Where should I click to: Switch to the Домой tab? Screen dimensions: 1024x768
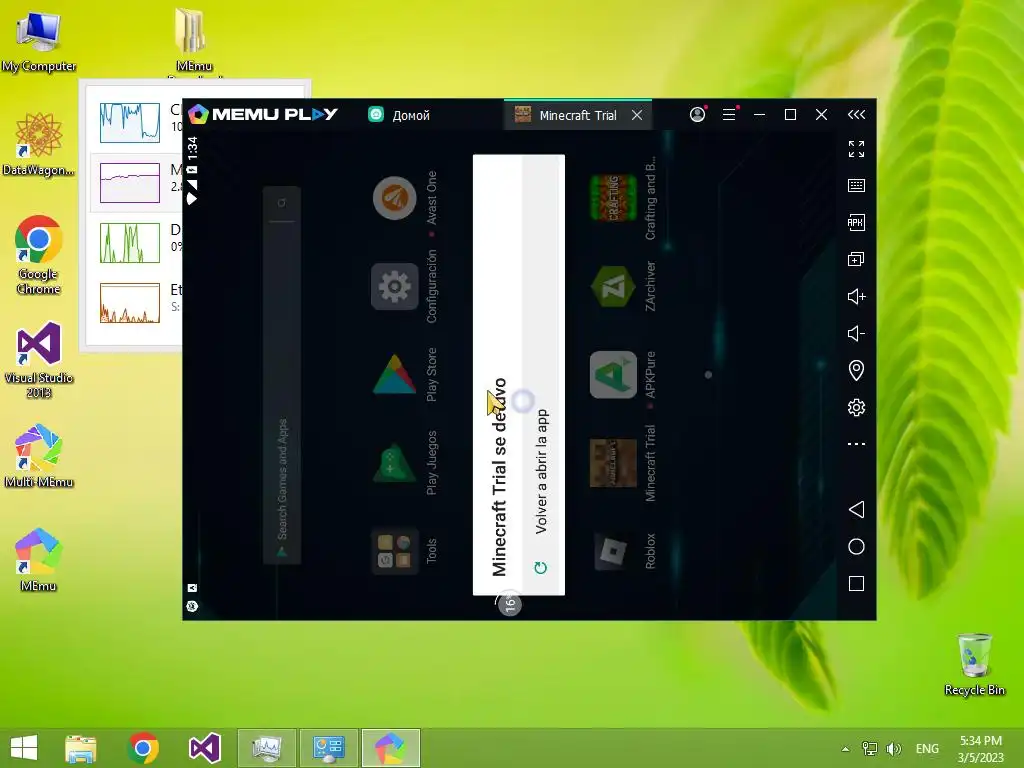[399, 115]
